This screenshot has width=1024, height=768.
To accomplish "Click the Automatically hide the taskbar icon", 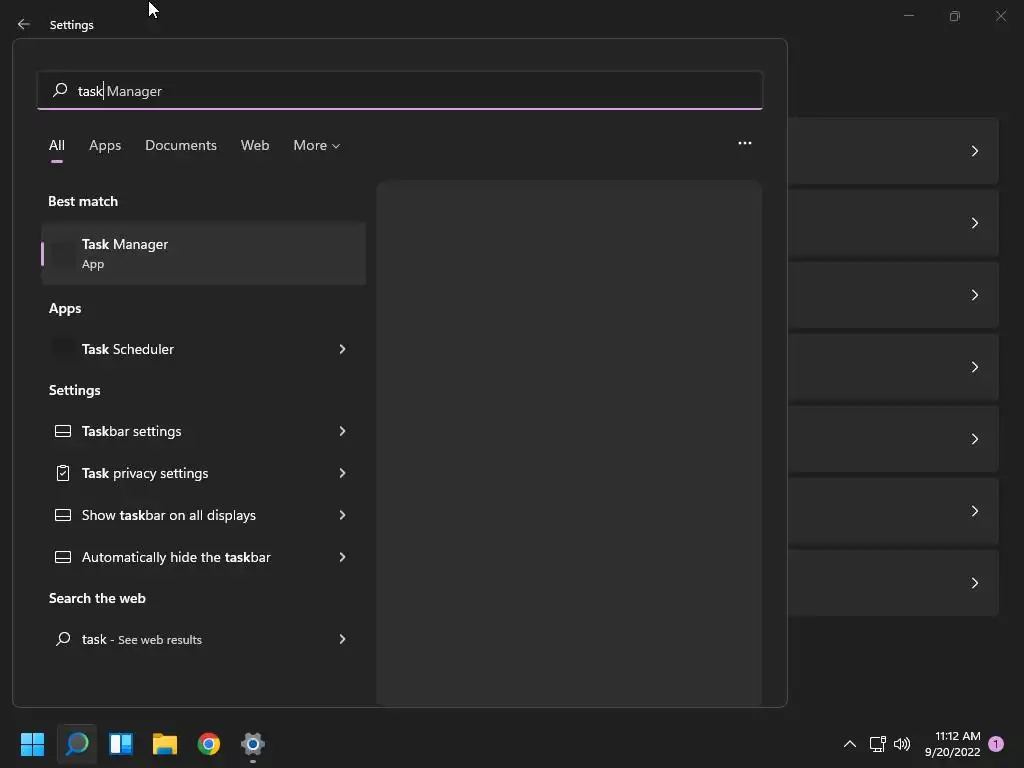I will [63, 557].
